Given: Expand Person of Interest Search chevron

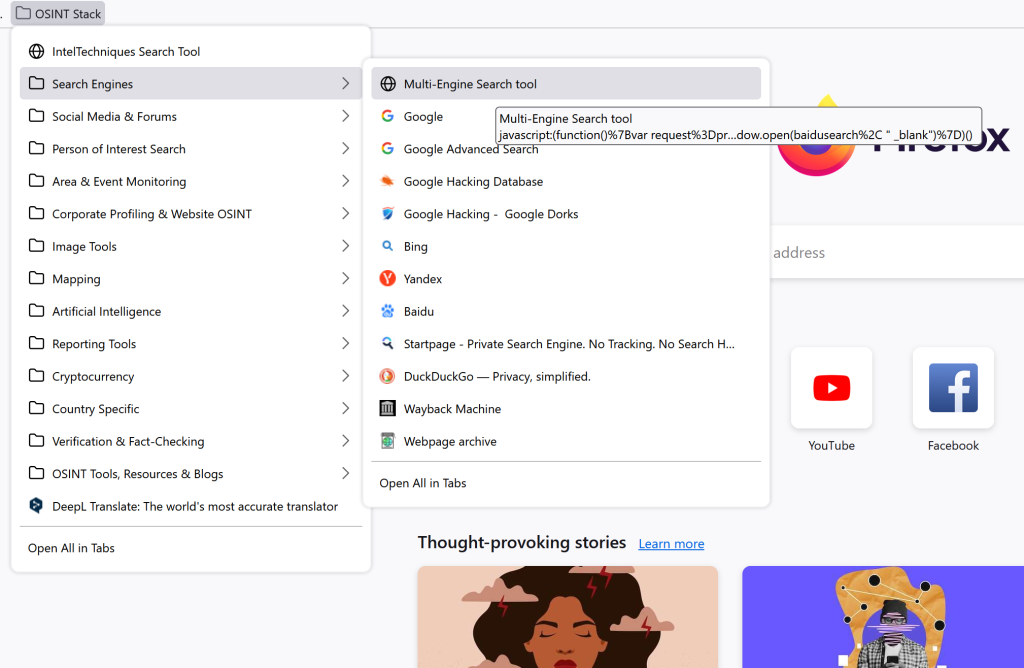Looking at the screenshot, I should [x=345, y=149].
